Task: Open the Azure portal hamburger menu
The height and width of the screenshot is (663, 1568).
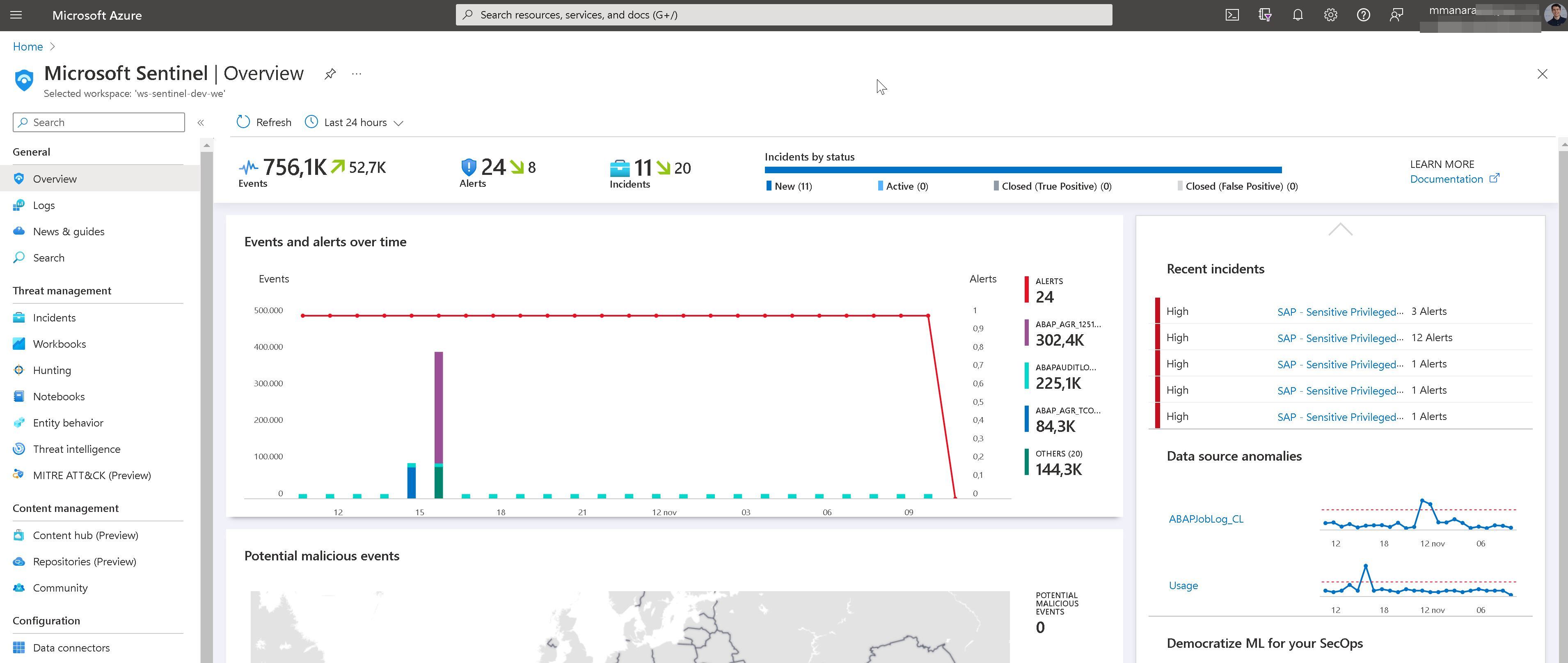Action: 16,15
